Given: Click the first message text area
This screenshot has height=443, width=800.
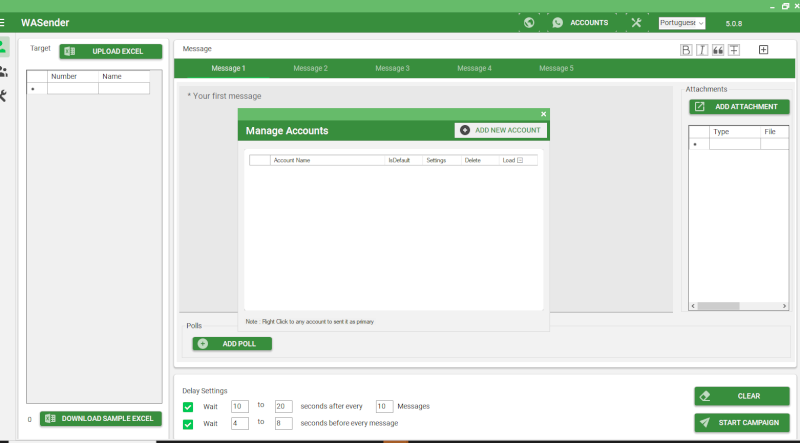Looking at the screenshot, I should tap(426, 199).
